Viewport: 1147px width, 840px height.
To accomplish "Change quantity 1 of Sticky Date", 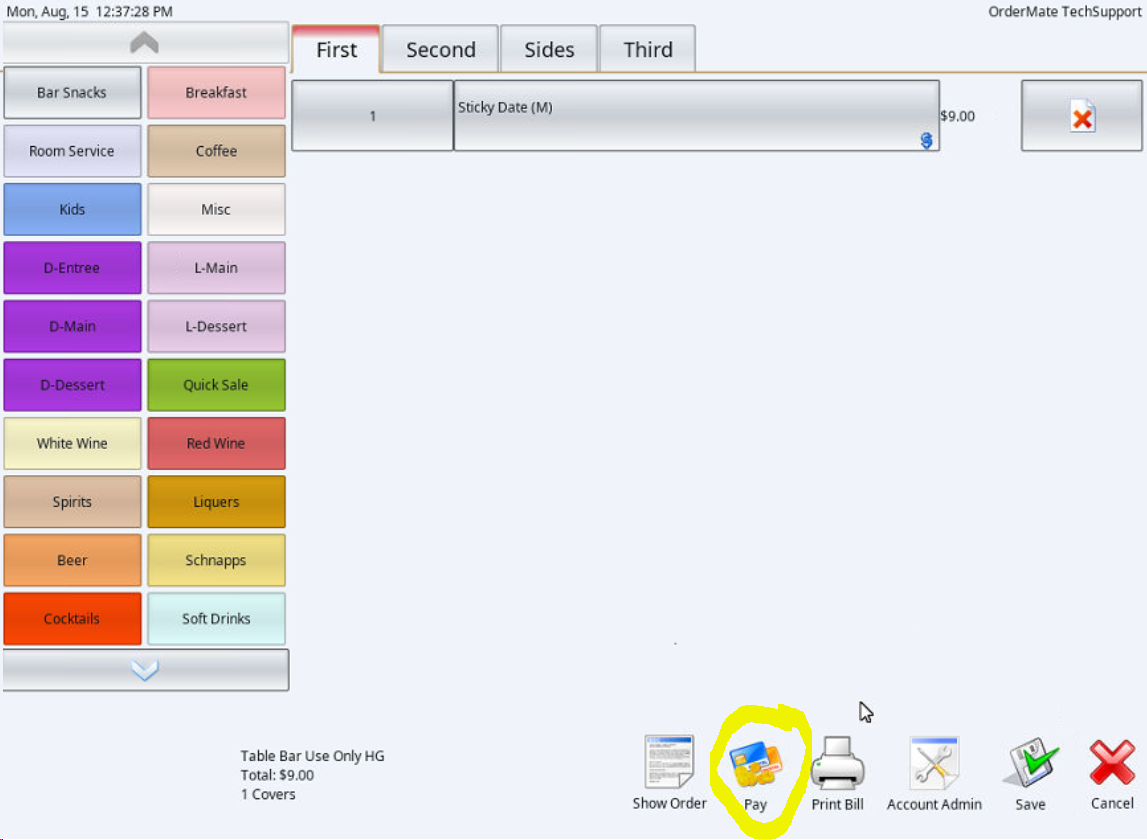I will tap(372, 116).
